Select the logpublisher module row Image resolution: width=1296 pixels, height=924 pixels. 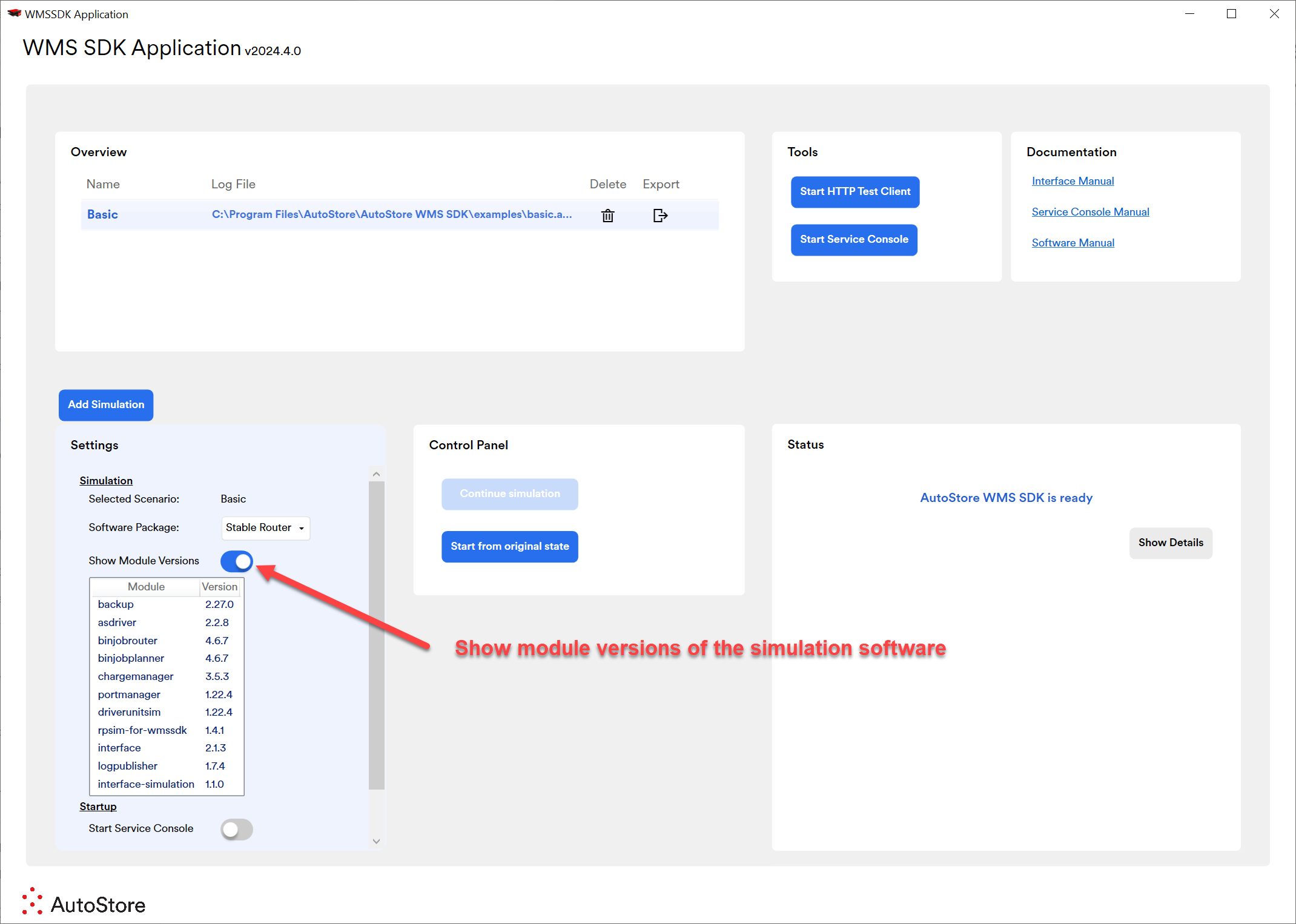167,766
